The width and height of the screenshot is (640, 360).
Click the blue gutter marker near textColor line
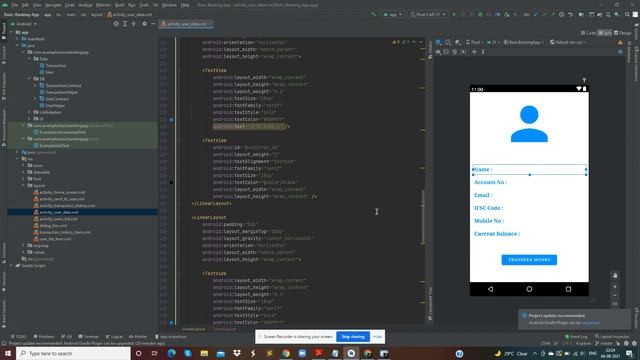pos(171,120)
